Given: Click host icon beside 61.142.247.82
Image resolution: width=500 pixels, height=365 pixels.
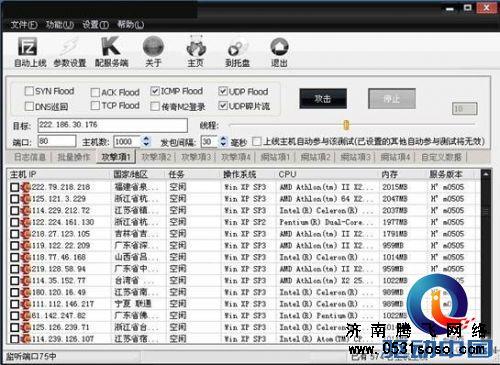Looking at the screenshot, I should pos(26,315).
